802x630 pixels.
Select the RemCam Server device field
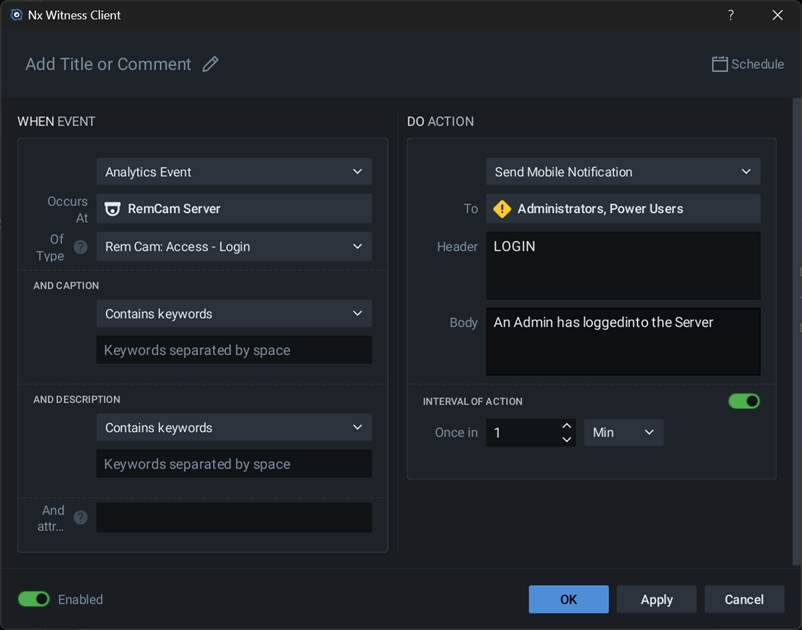click(234, 209)
